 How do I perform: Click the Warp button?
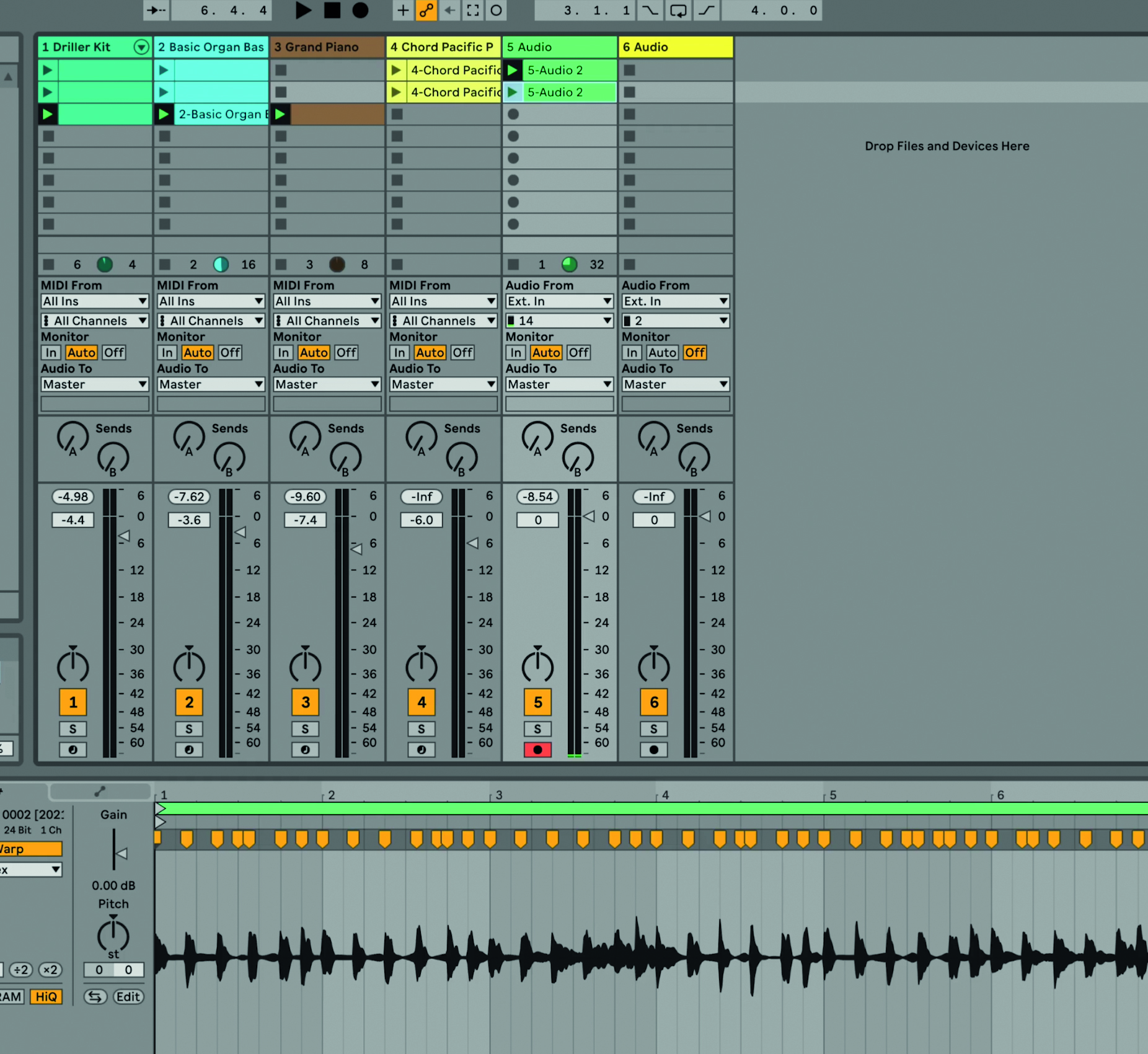[x=30, y=849]
